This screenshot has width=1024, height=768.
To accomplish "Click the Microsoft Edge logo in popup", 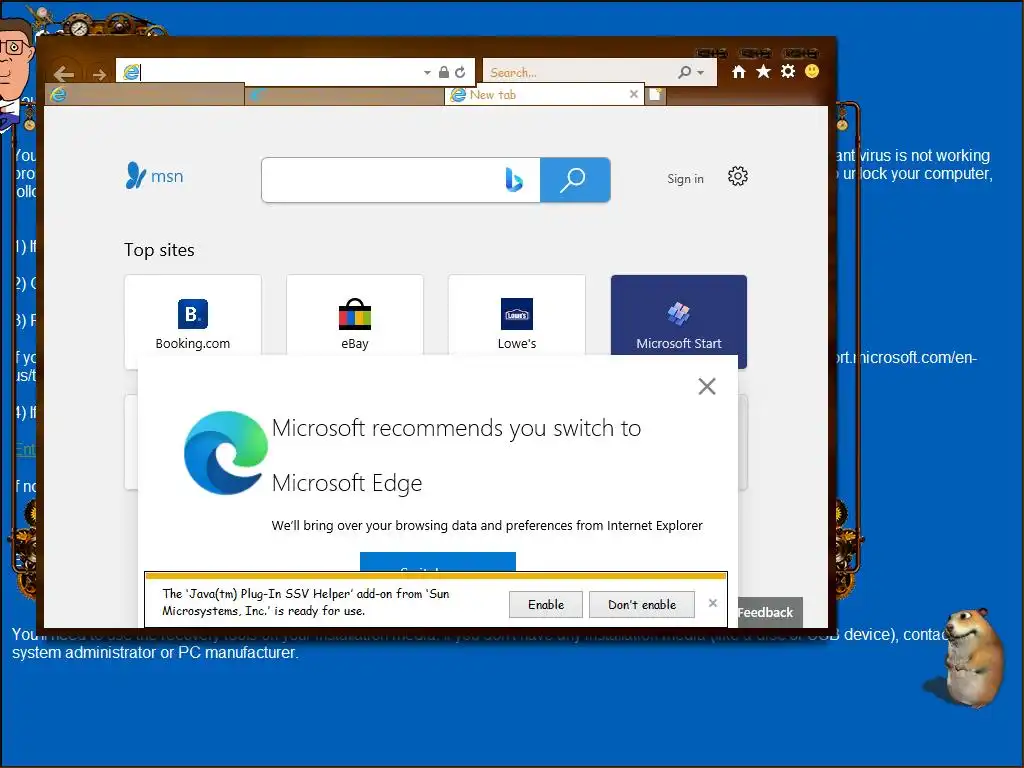I will point(226,453).
